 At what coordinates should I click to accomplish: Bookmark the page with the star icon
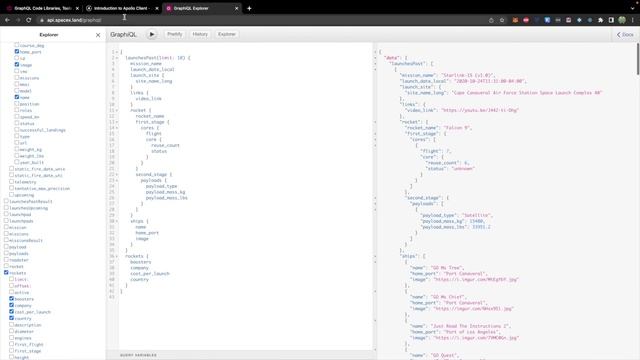point(502,20)
